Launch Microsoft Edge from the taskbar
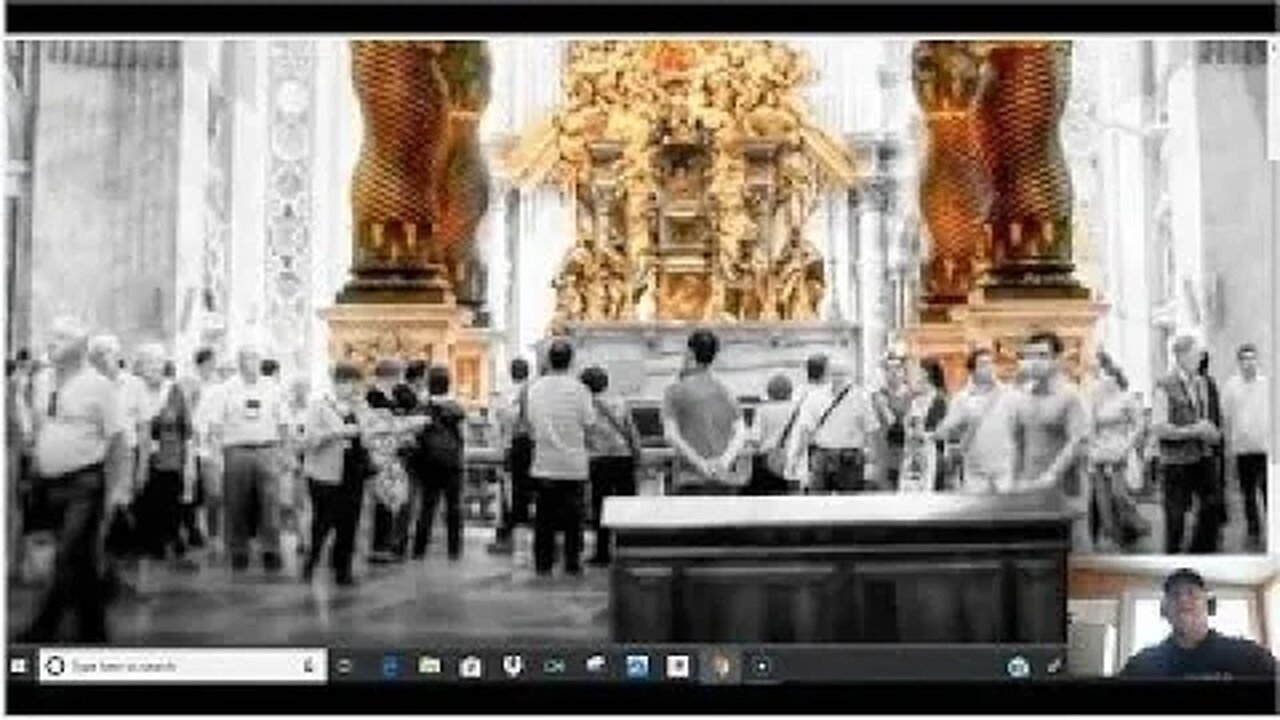 [x=390, y=666]
